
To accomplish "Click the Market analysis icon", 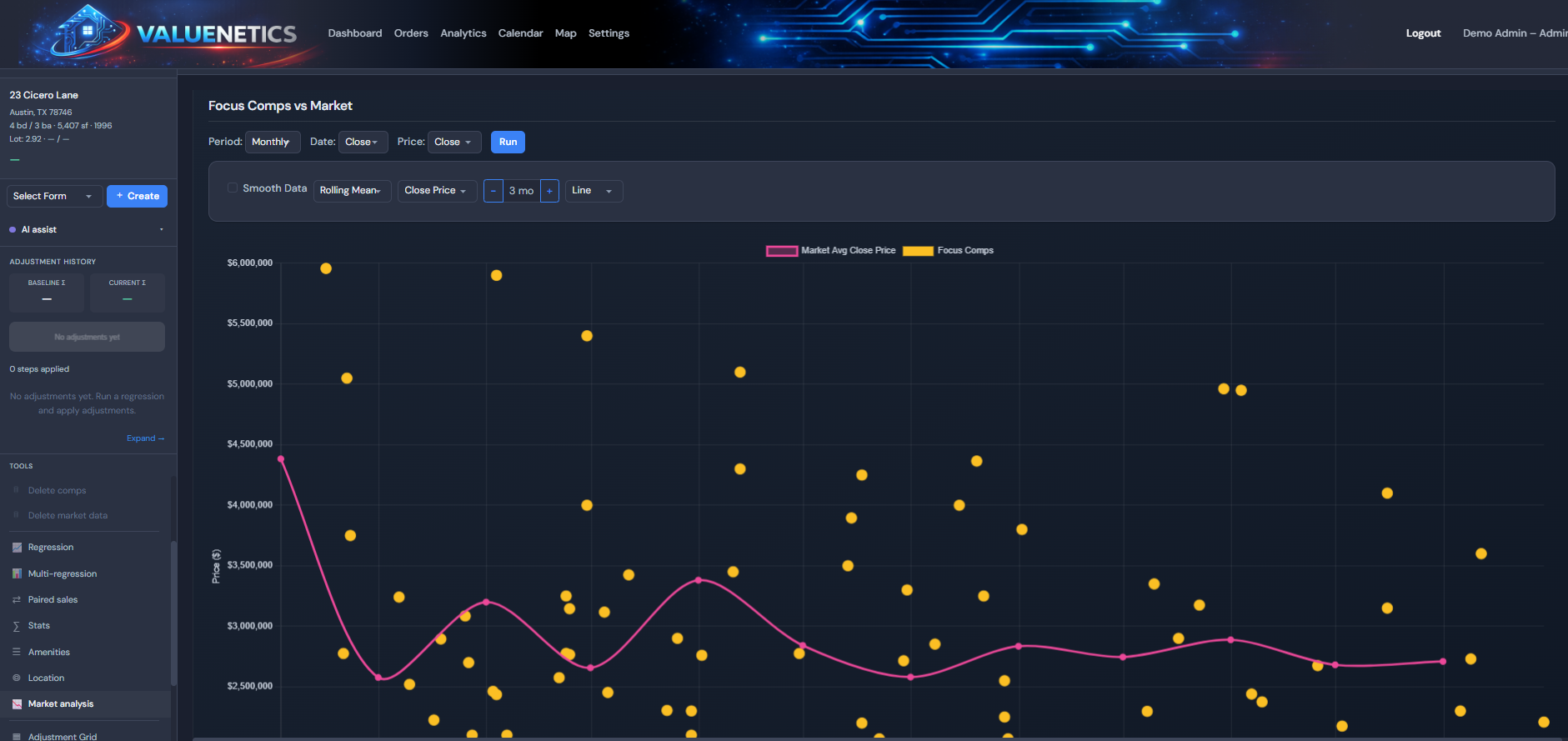I will (x=17, y=704).
